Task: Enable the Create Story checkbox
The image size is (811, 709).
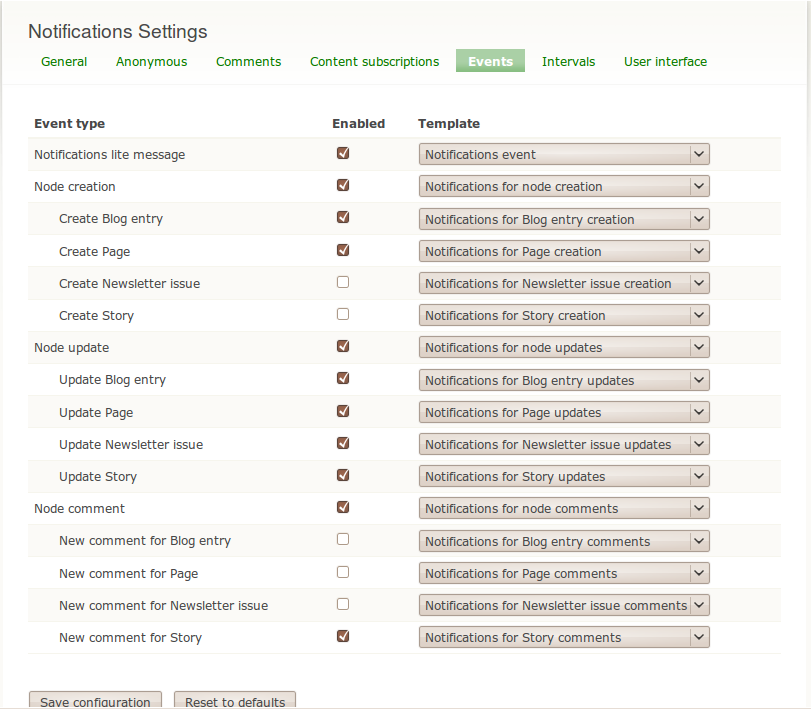Action: (x=343, y=314)
